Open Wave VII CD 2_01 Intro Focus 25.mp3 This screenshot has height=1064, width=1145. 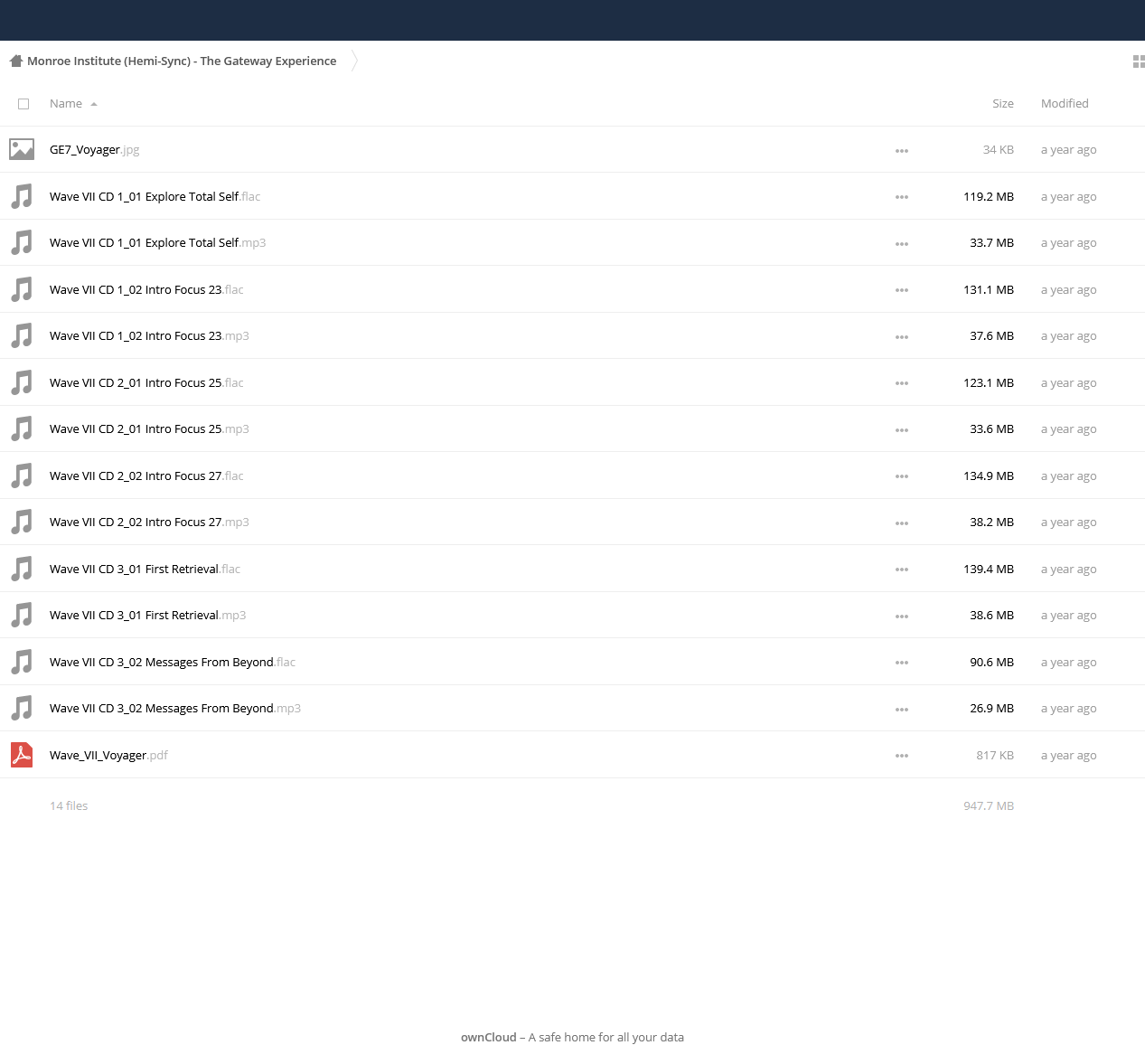pyautogui.click(x=149, y=428)
